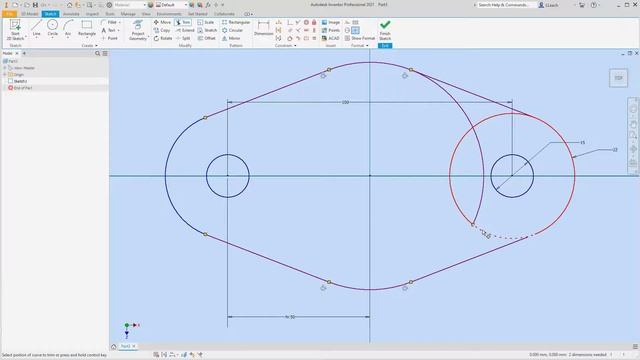Click the Save icon in quick access toolbar
Viewport: 640px width, 360px height.
tap(35, 5)
